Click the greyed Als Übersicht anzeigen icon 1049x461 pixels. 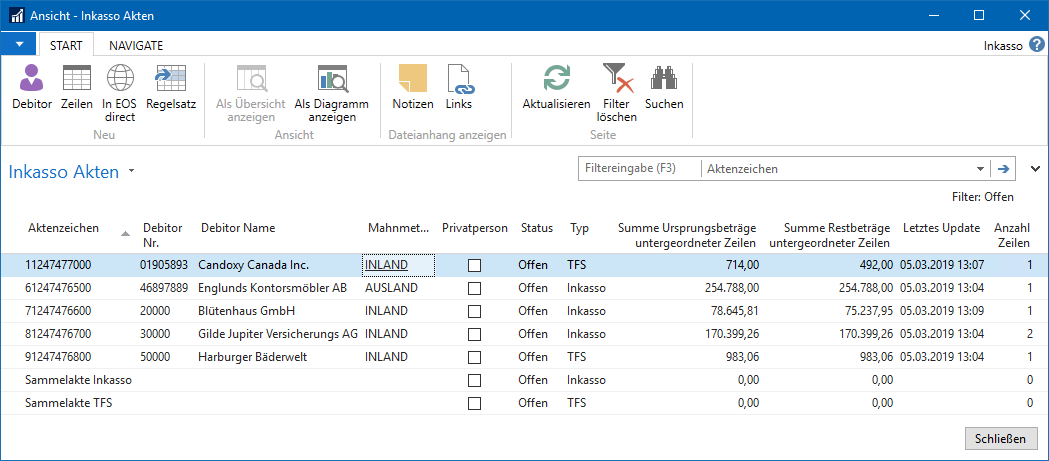[251, 78]
